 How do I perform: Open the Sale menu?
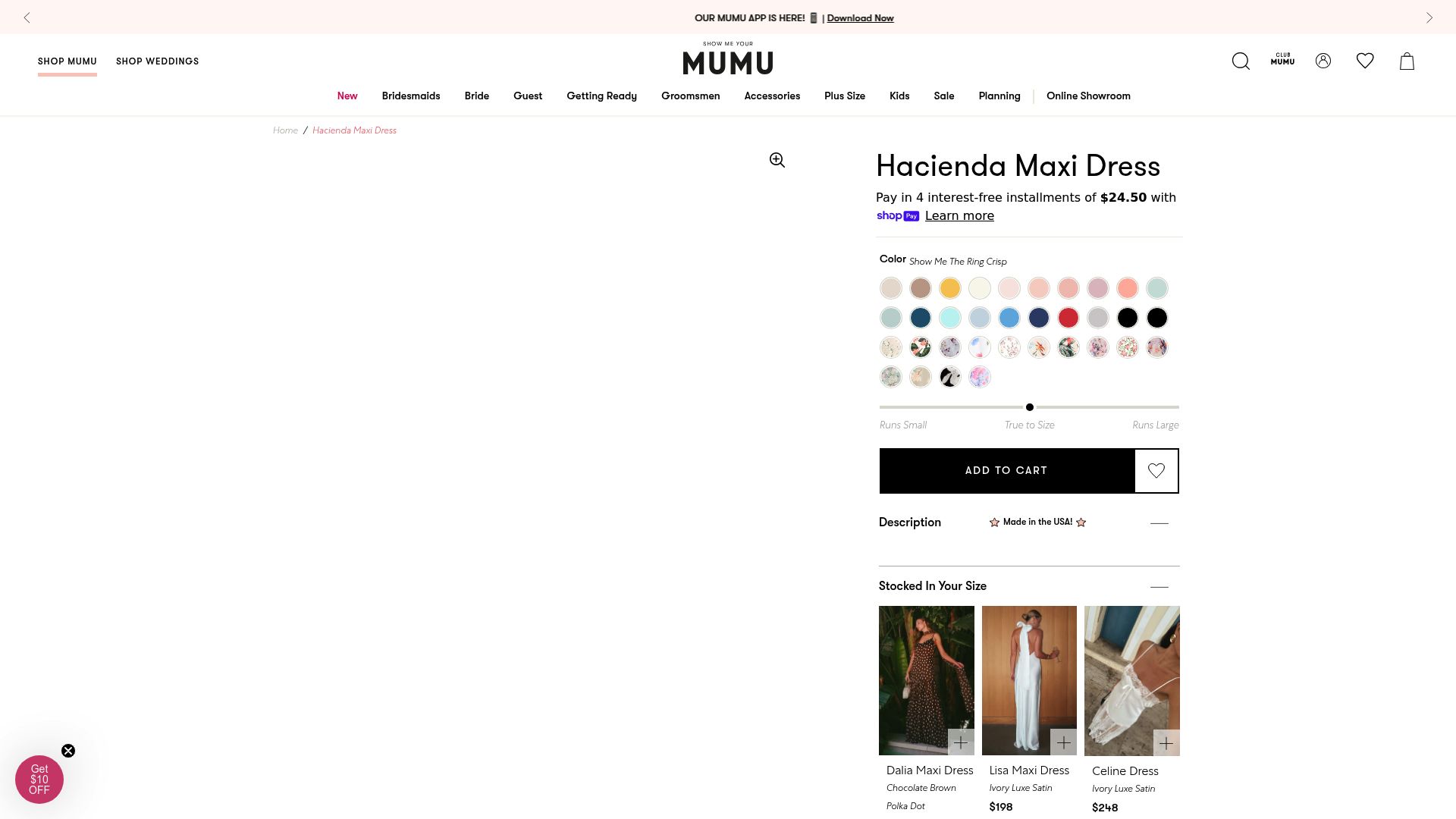click(944, 96)
